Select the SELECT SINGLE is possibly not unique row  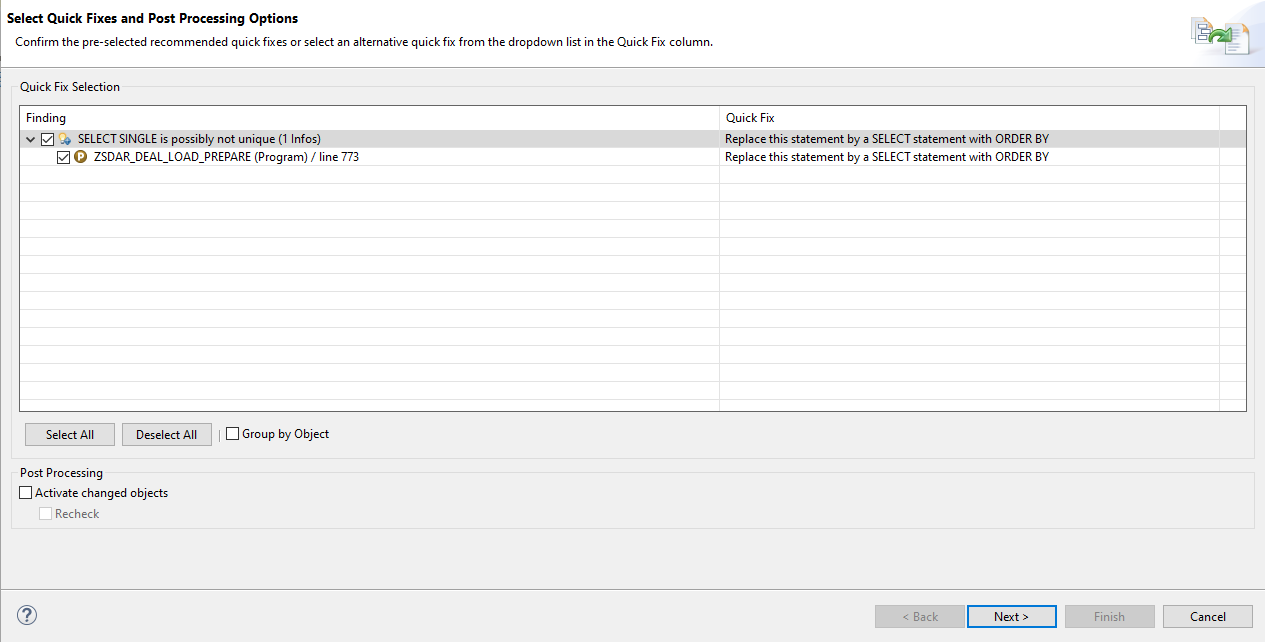[199, 139]
